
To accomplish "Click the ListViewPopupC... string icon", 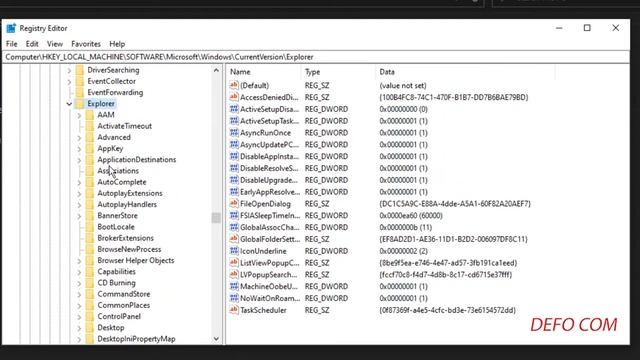I will coord(234,262).
